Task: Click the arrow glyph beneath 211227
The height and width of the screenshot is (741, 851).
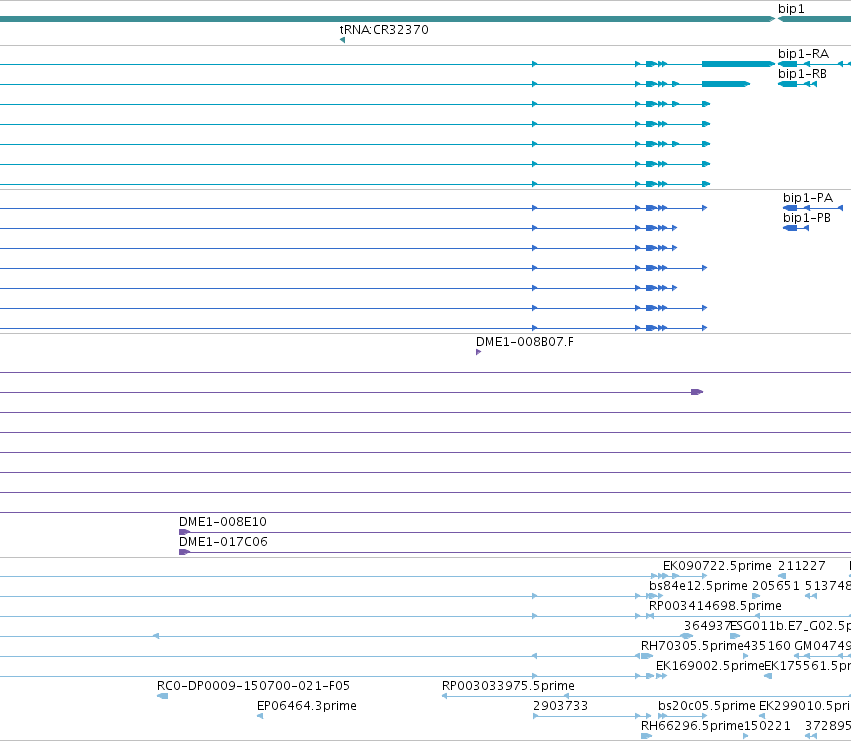Action: click(x=782, y=576)
